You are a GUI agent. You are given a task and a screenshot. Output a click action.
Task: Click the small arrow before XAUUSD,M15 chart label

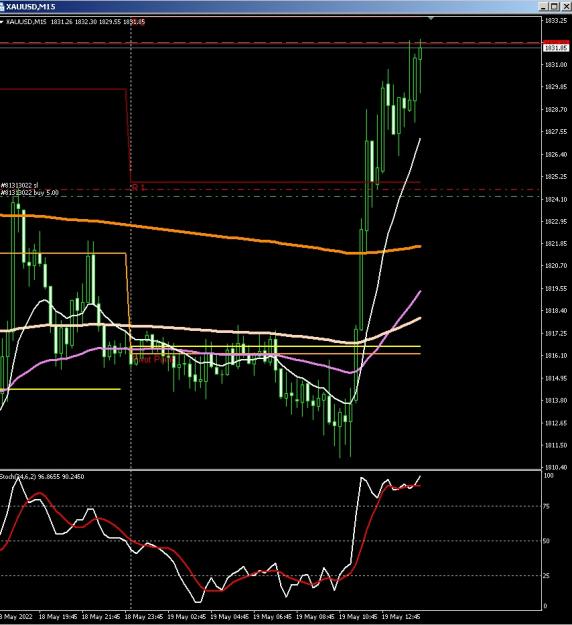(x=2, y=22)
